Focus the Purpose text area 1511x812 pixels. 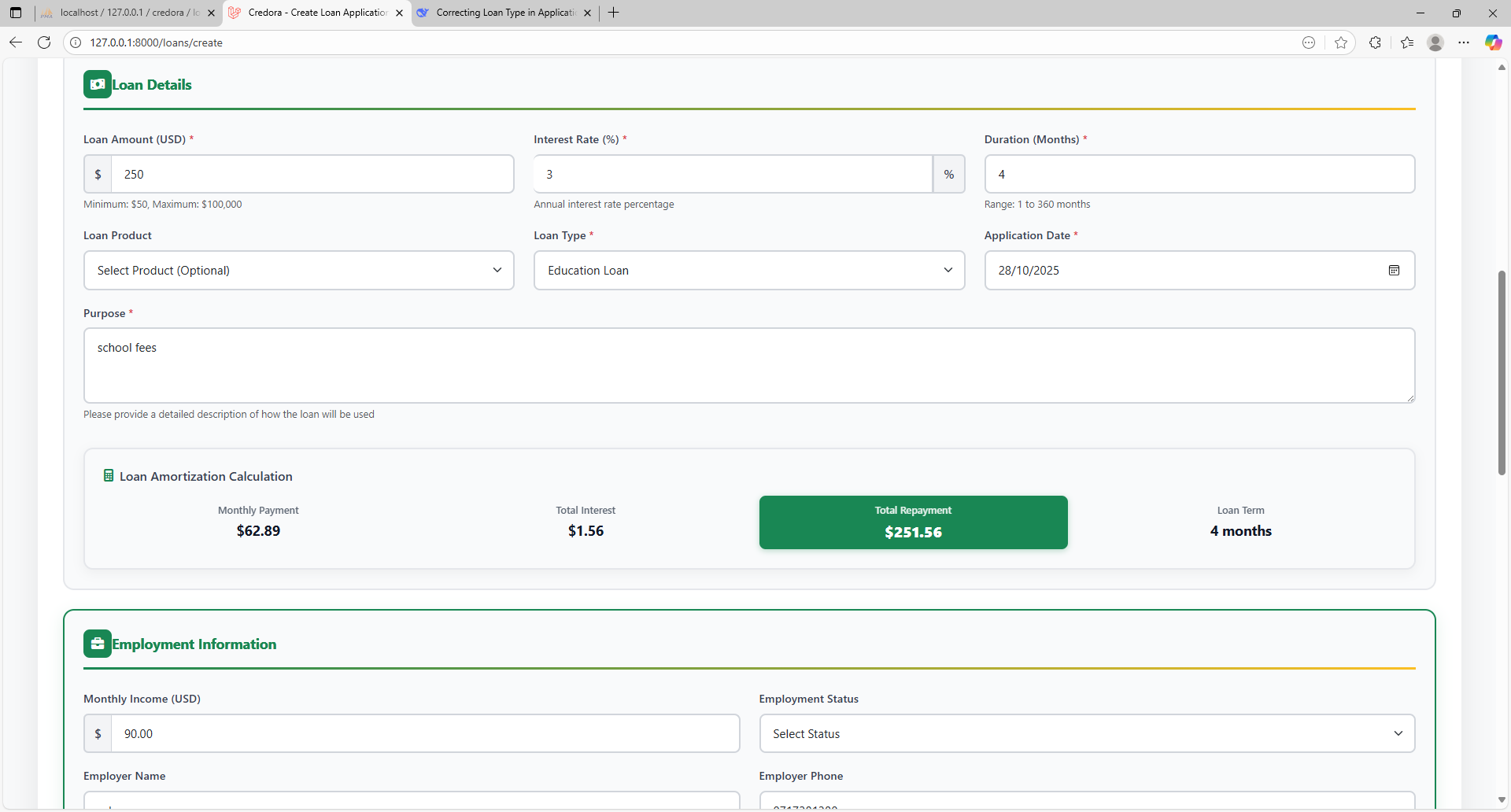[748, 366]
